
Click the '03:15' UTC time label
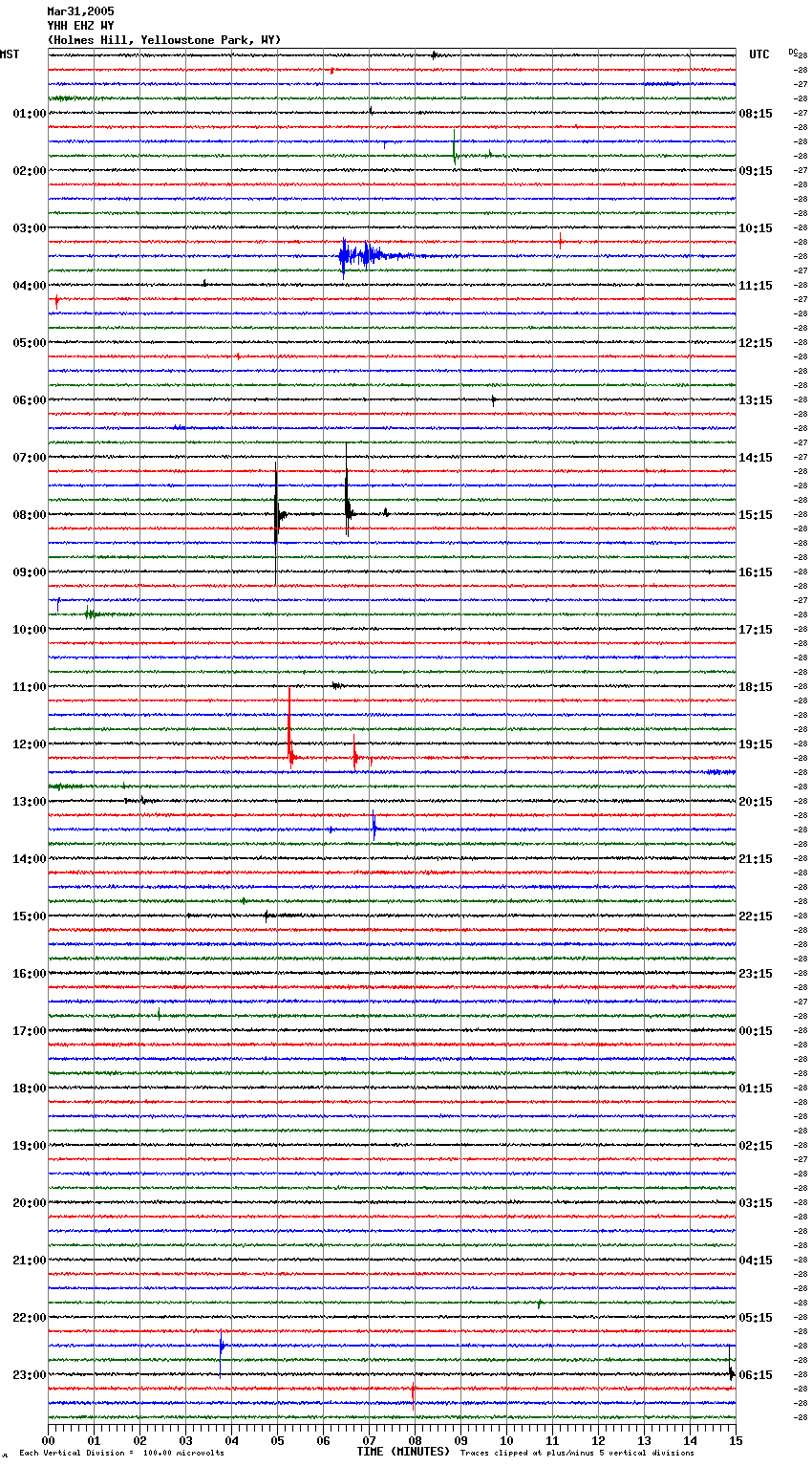[756, 1203]
